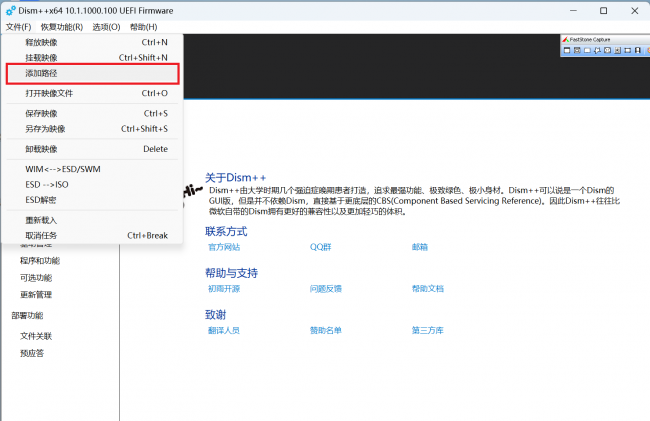Viewport: 650px width, 421px height.
Task: Maximize the Dism++ window
Action: point(604,11)
